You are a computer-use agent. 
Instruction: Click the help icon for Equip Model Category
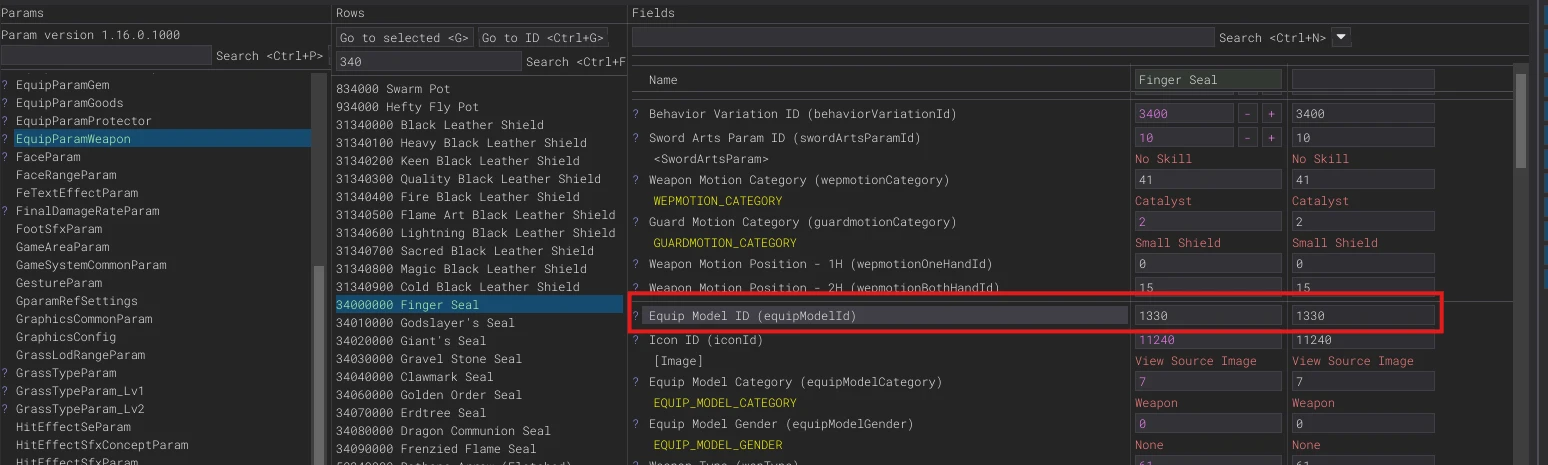[636, 382]
